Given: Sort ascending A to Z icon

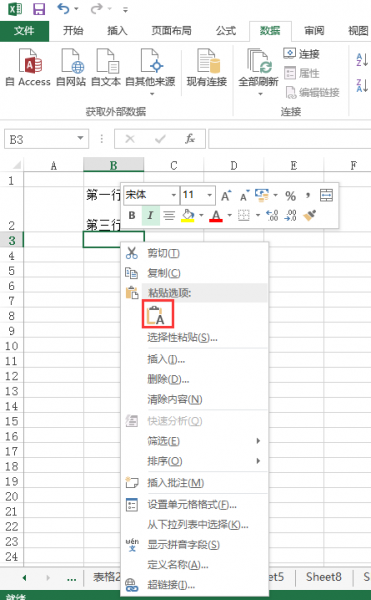Looking at the screenshot, I should 362,60.
